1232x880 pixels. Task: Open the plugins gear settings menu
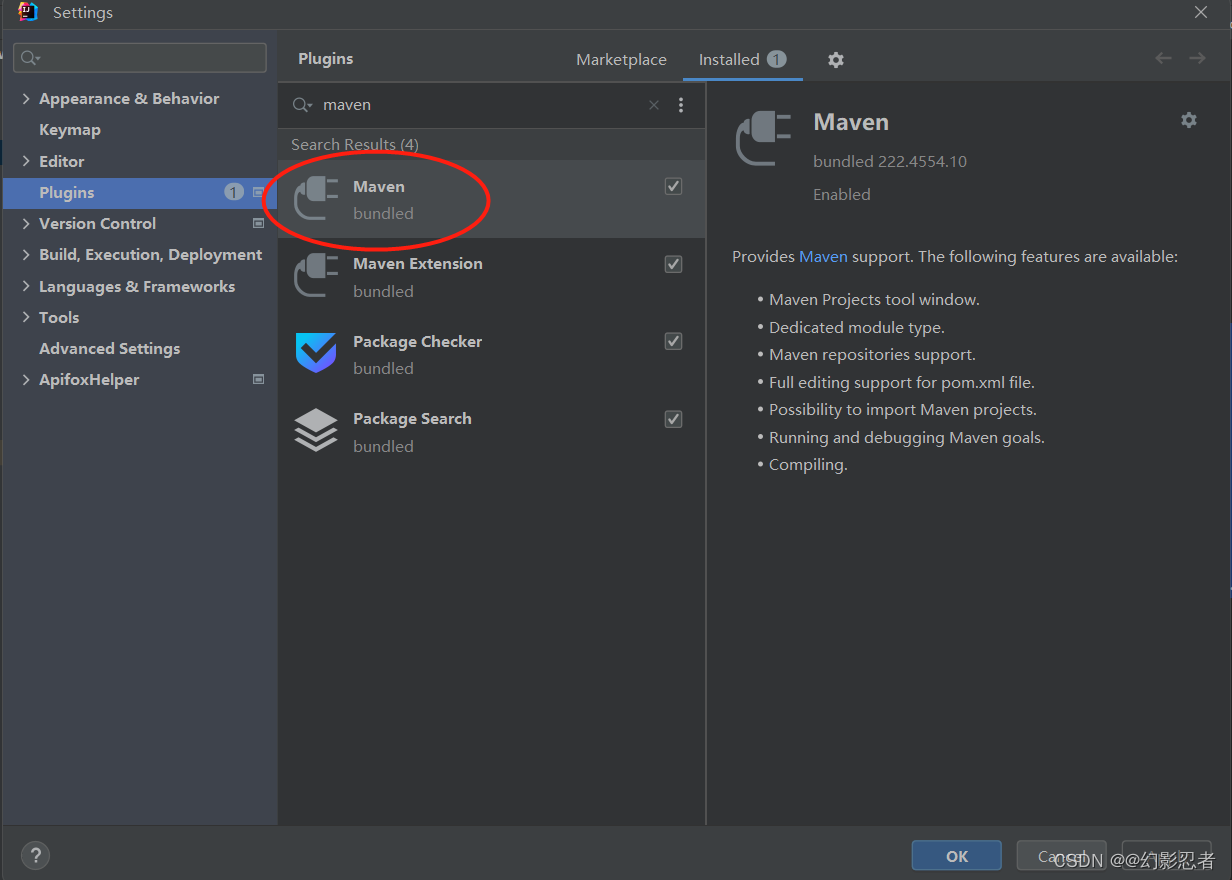[x=836, y=60]
